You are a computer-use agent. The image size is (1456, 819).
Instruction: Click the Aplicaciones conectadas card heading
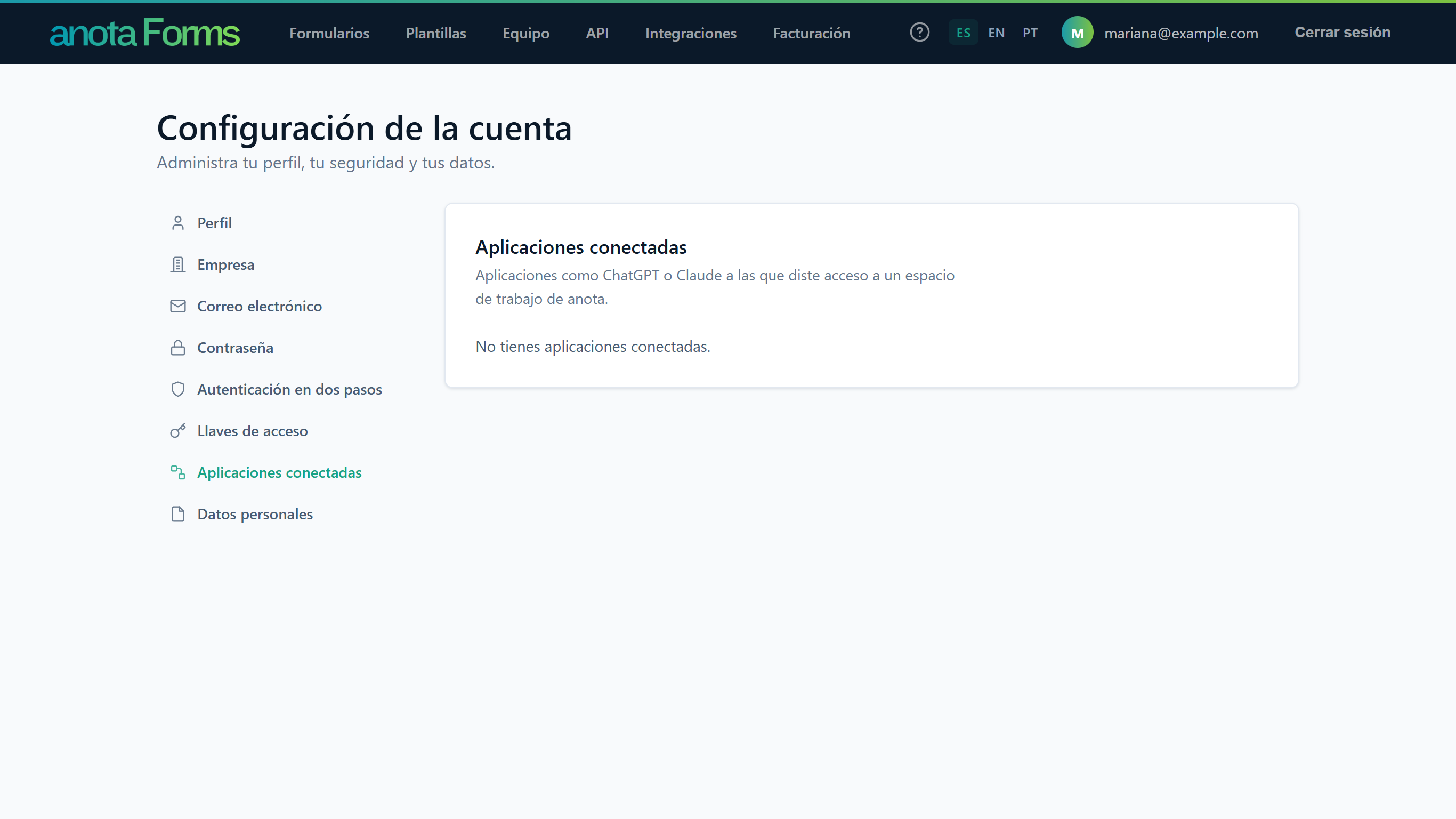pyautogui.click(x=580, y=247)
